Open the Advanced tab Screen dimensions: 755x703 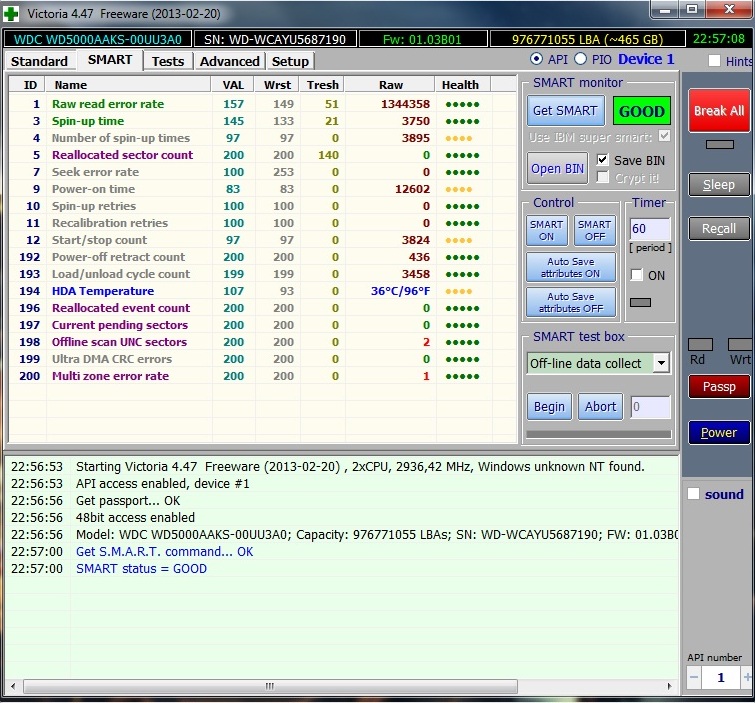point(229,61)
